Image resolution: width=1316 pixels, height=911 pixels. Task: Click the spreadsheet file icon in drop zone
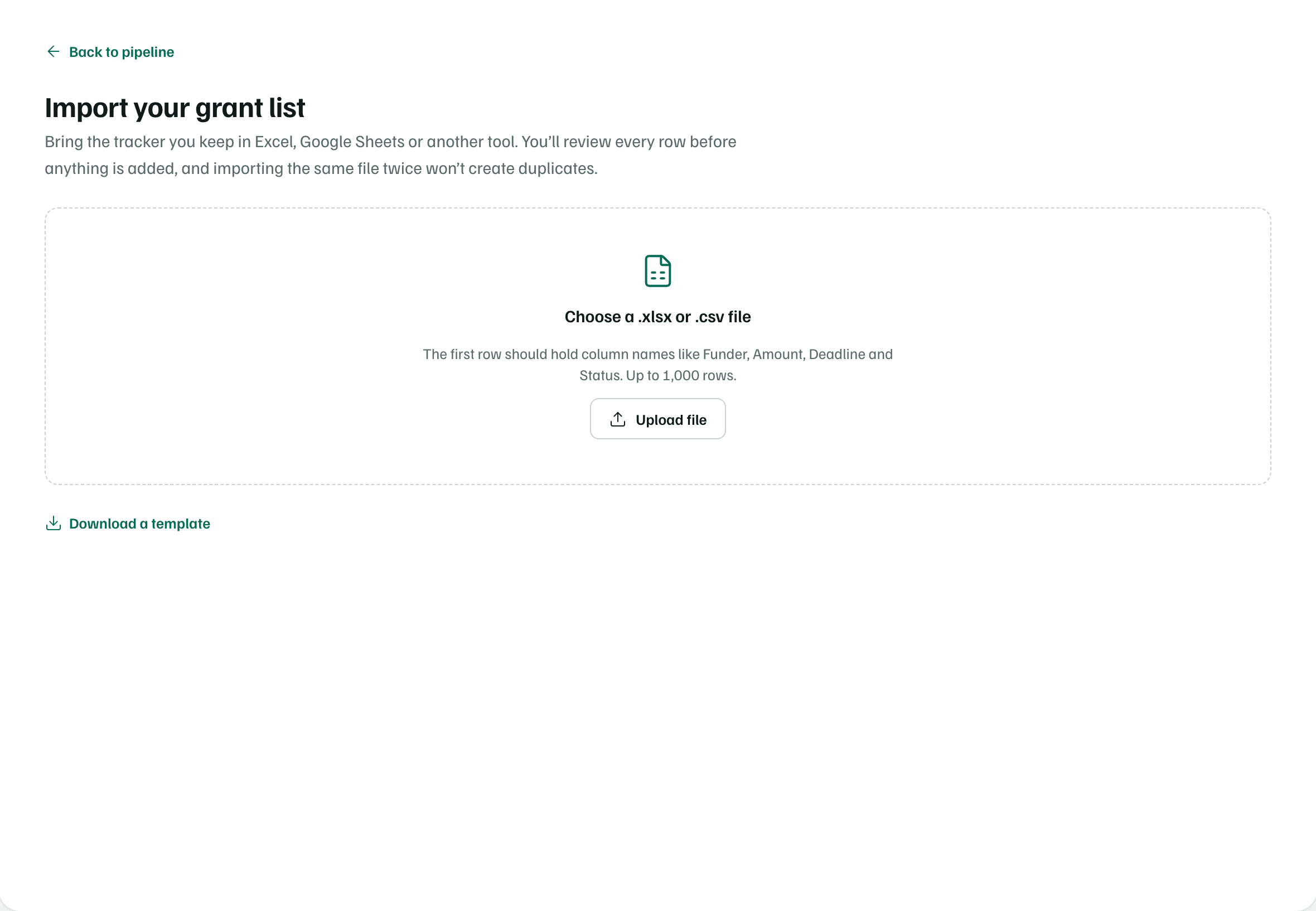click(x=657, y=270)
